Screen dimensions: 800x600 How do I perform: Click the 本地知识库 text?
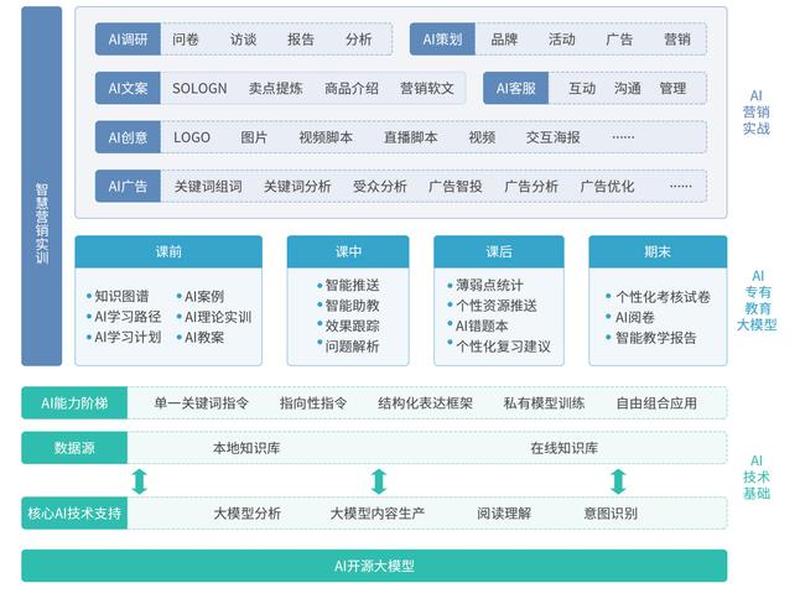[x=247, y=448]
